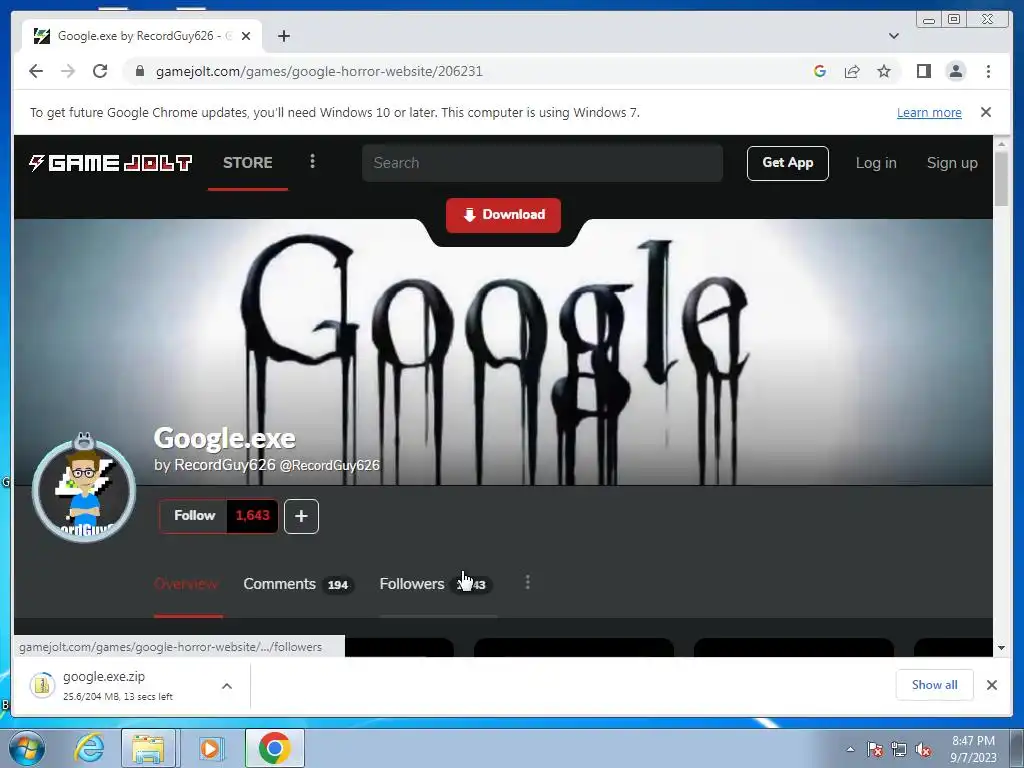
Task: Open the Learn more link
Action: [929, 112]
